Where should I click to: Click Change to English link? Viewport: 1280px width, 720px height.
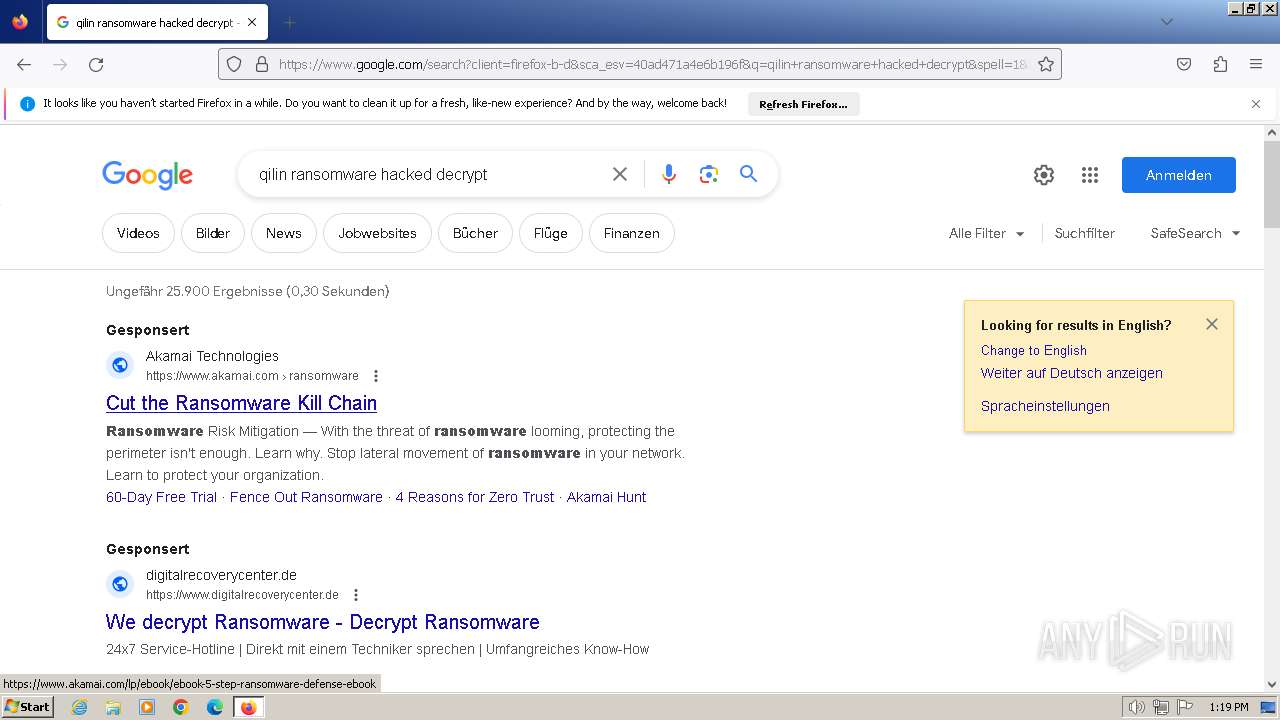point(1033,350)
